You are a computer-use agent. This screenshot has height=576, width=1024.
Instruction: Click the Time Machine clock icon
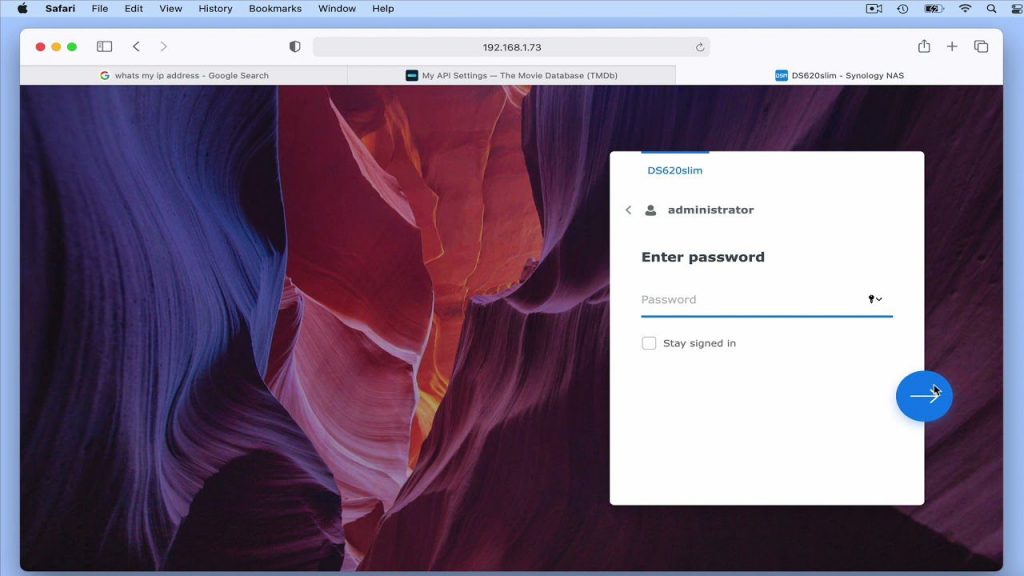tap(903, 8)
